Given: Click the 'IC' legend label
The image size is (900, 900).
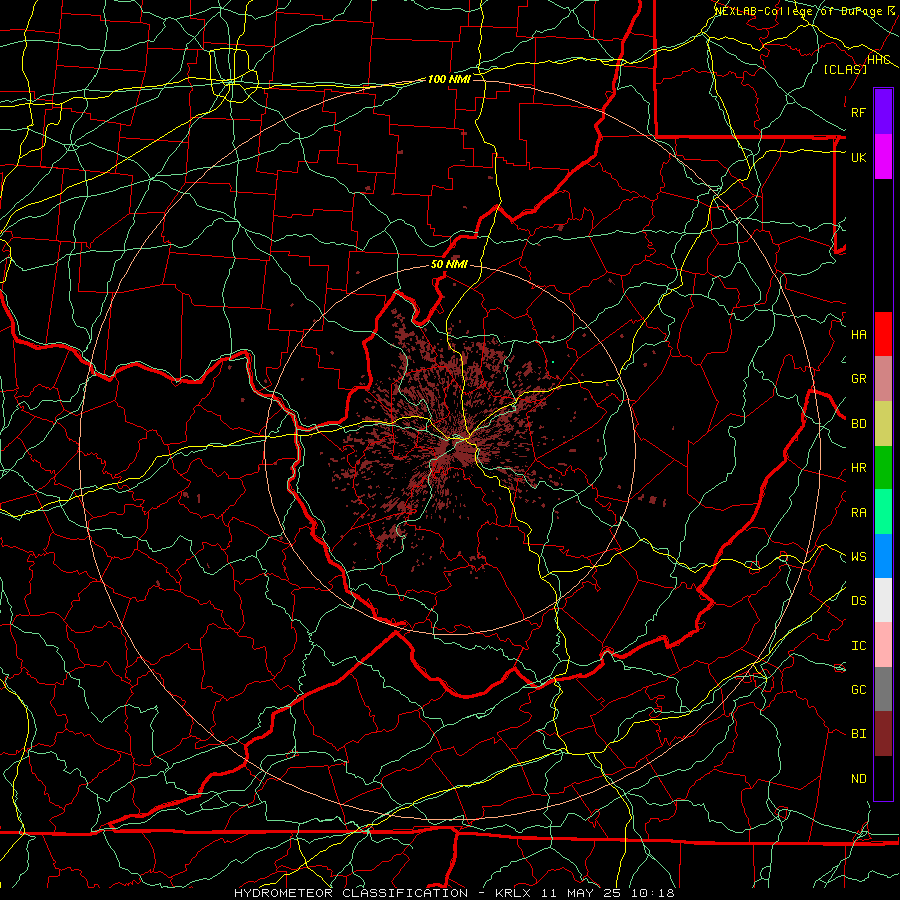Looking at the screenshot, I should 858,646.
